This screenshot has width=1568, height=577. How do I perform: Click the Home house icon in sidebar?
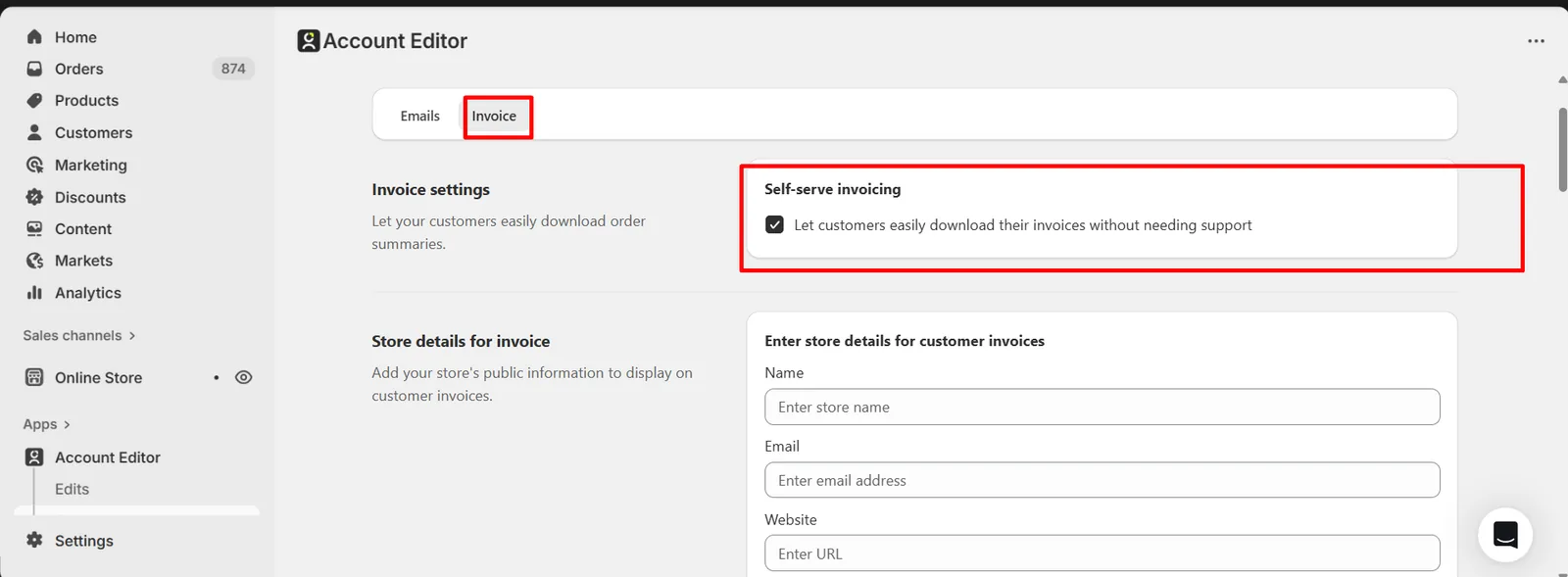point(34,37)
